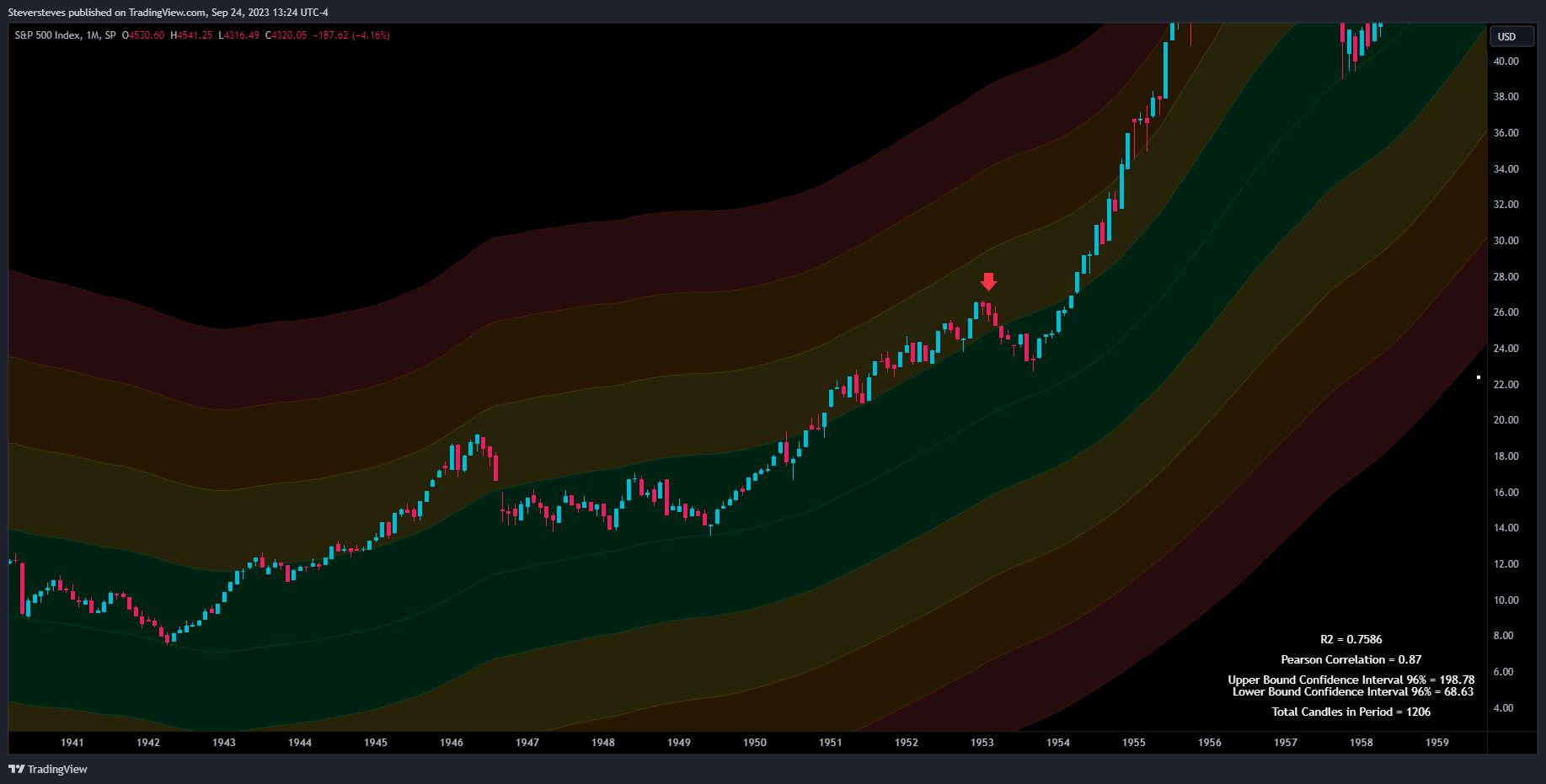Image resolution: width=1546 pixels, height=784 pixels.
Task: Click the R2 = 0.7586 statistic
Action: tap(1351, 639)
